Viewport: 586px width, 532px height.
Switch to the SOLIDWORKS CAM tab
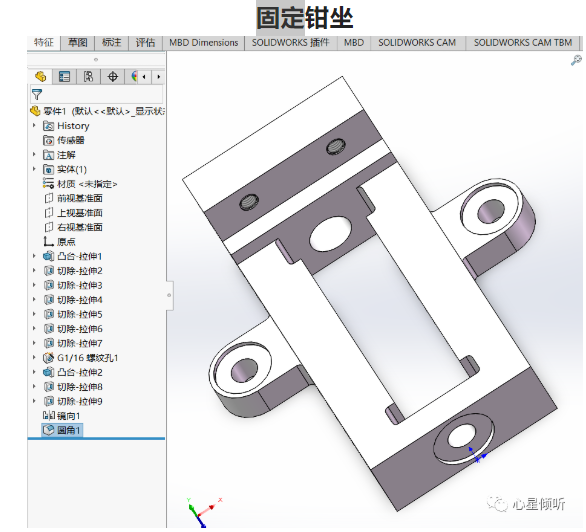click(x=417, y=43)
